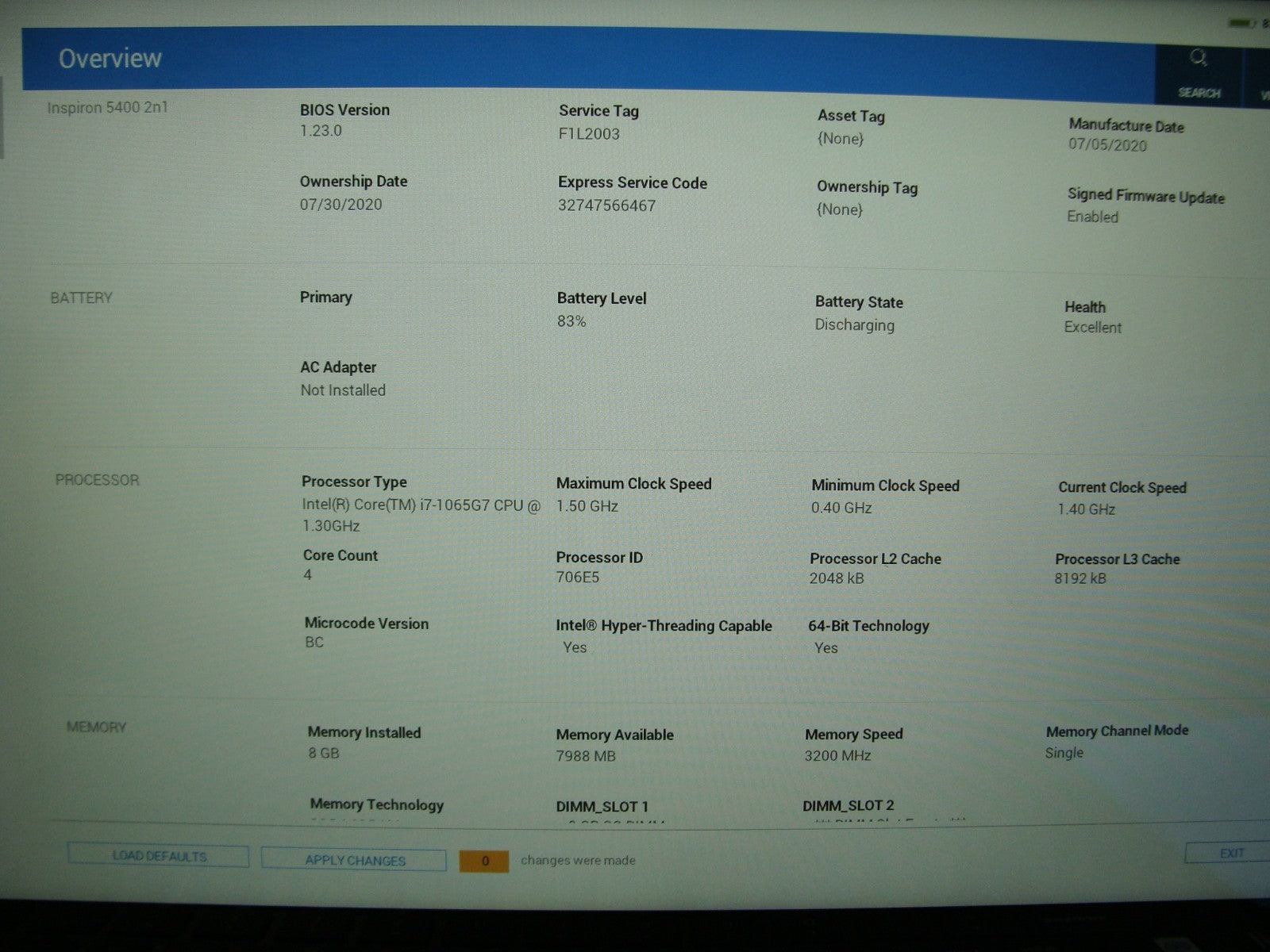Click the battery indicator icon at top

[x=1241, y=23]
